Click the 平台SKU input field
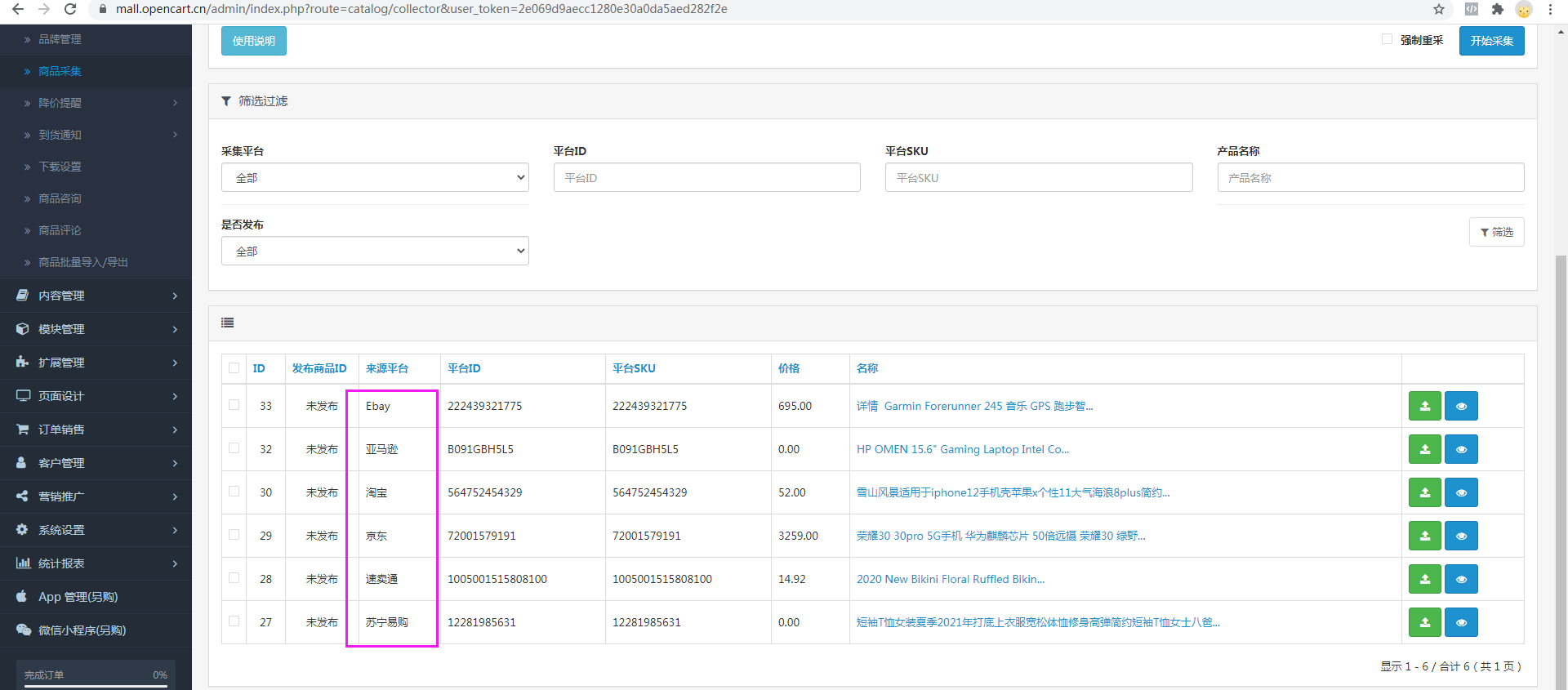The height and width of the screenshot is (690, 1568). pos(1039,177)
